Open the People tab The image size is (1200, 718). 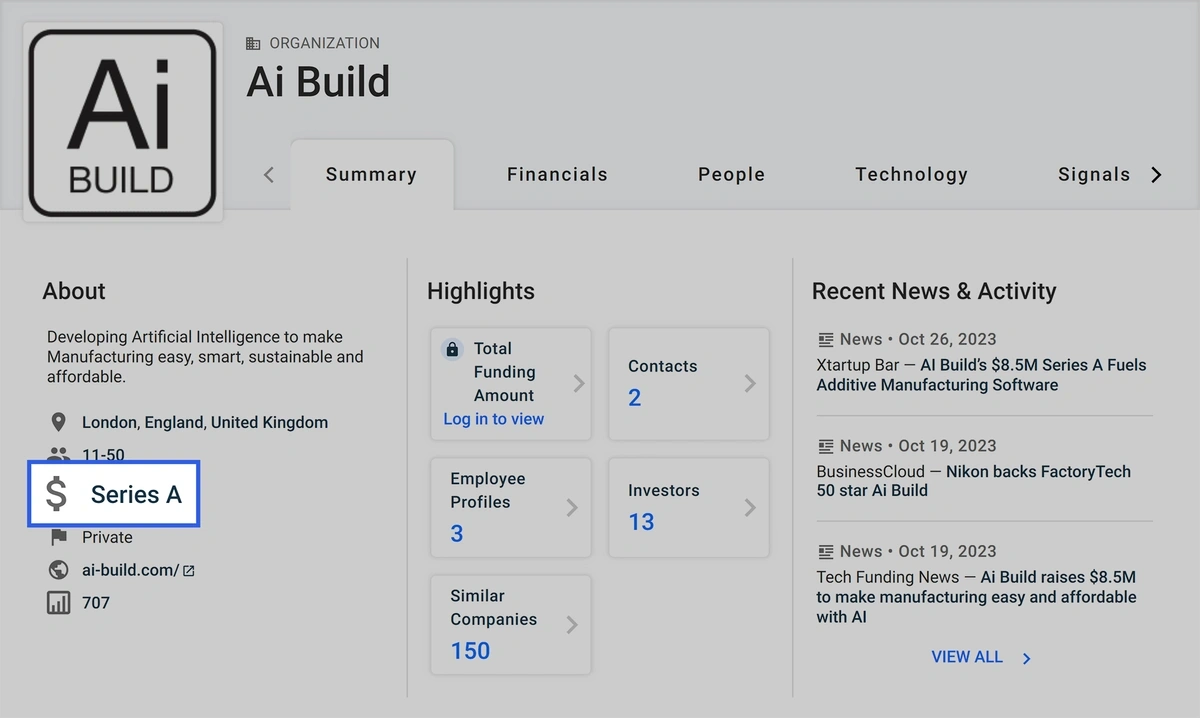tap(731, 175)
